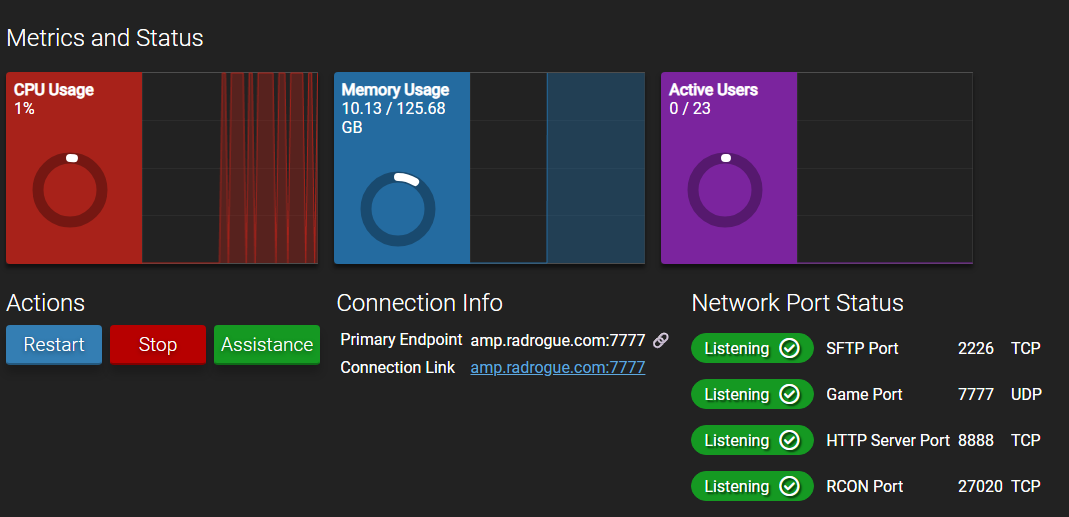The image size is (1069, 517).
Task: Click the Memory Usage circular gauge
Action: click(398, 209)
